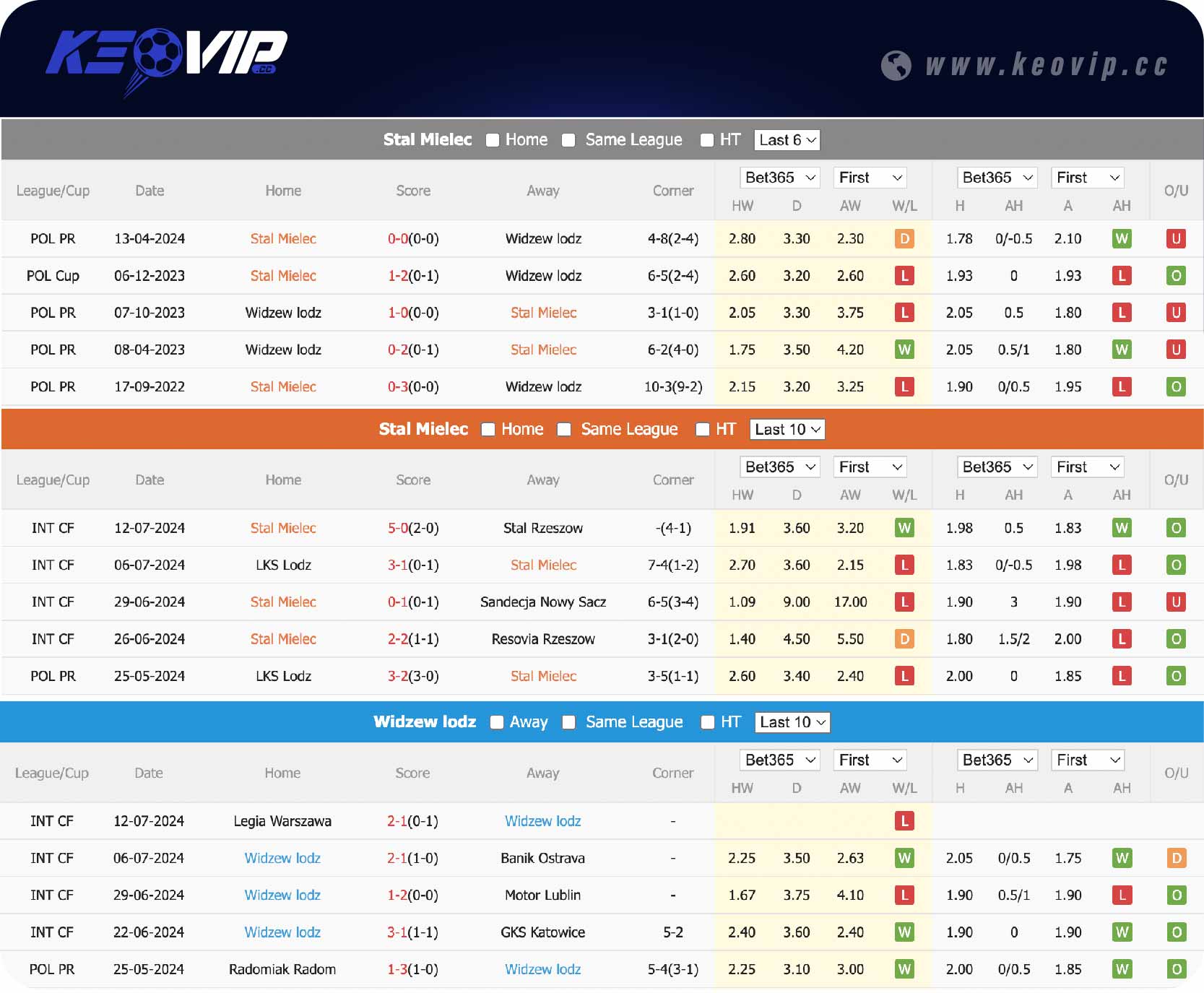Toggle Same League checkbox in orange Stal Mielec header
The height and width of the screenshot is (993, 1204).
tap(564, 430)
